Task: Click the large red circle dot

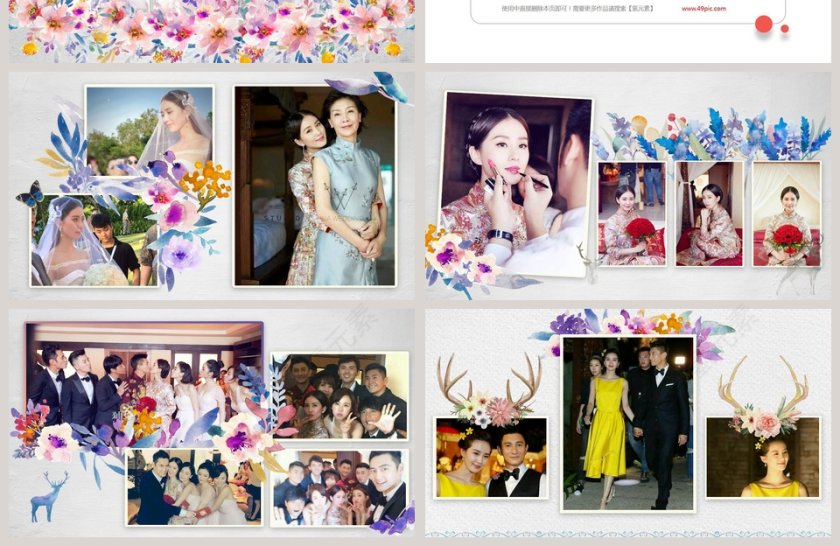Action: tap(764, 24)
